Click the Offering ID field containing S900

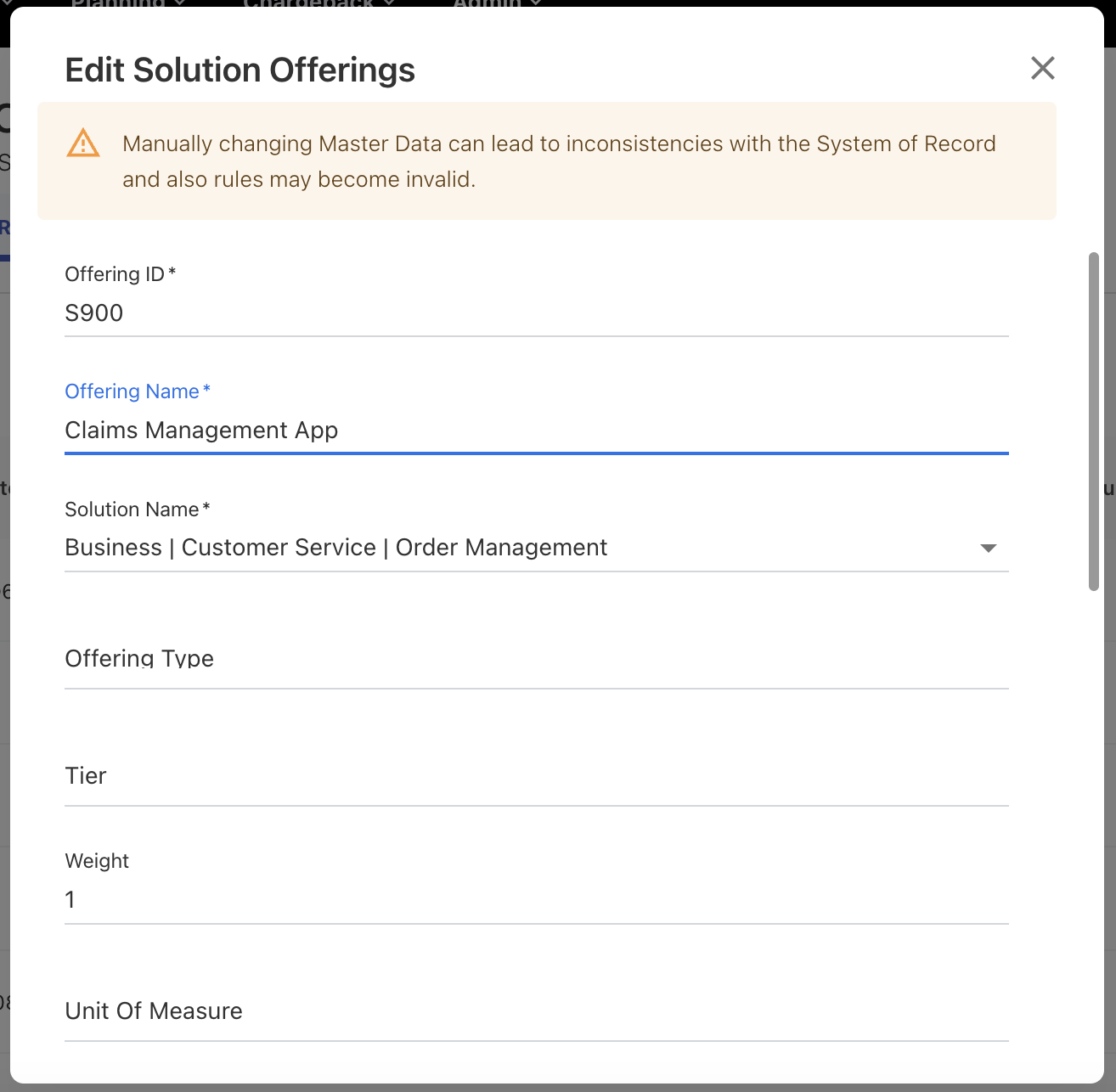535,313
